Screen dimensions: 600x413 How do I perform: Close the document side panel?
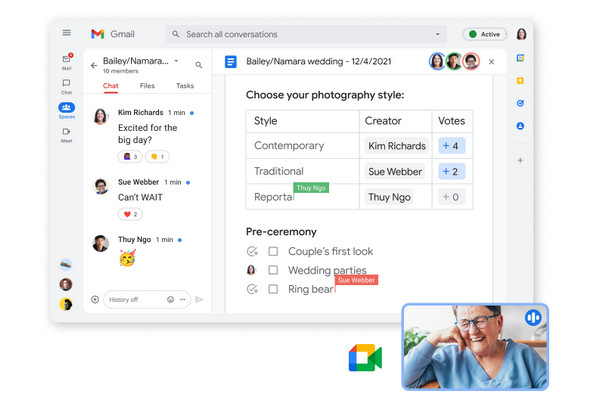[x=492, y=62]
